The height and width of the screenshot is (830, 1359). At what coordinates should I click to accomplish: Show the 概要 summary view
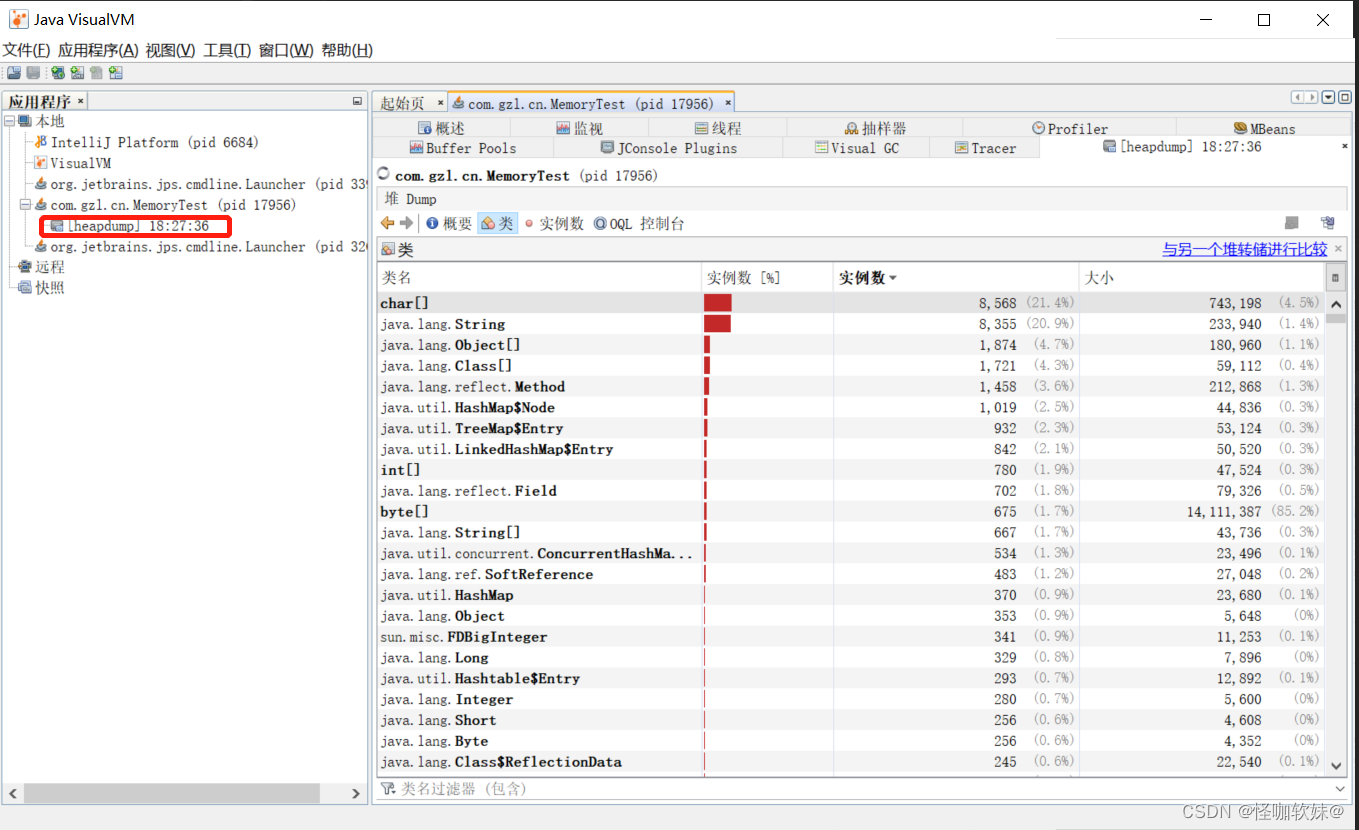point(449,224)
